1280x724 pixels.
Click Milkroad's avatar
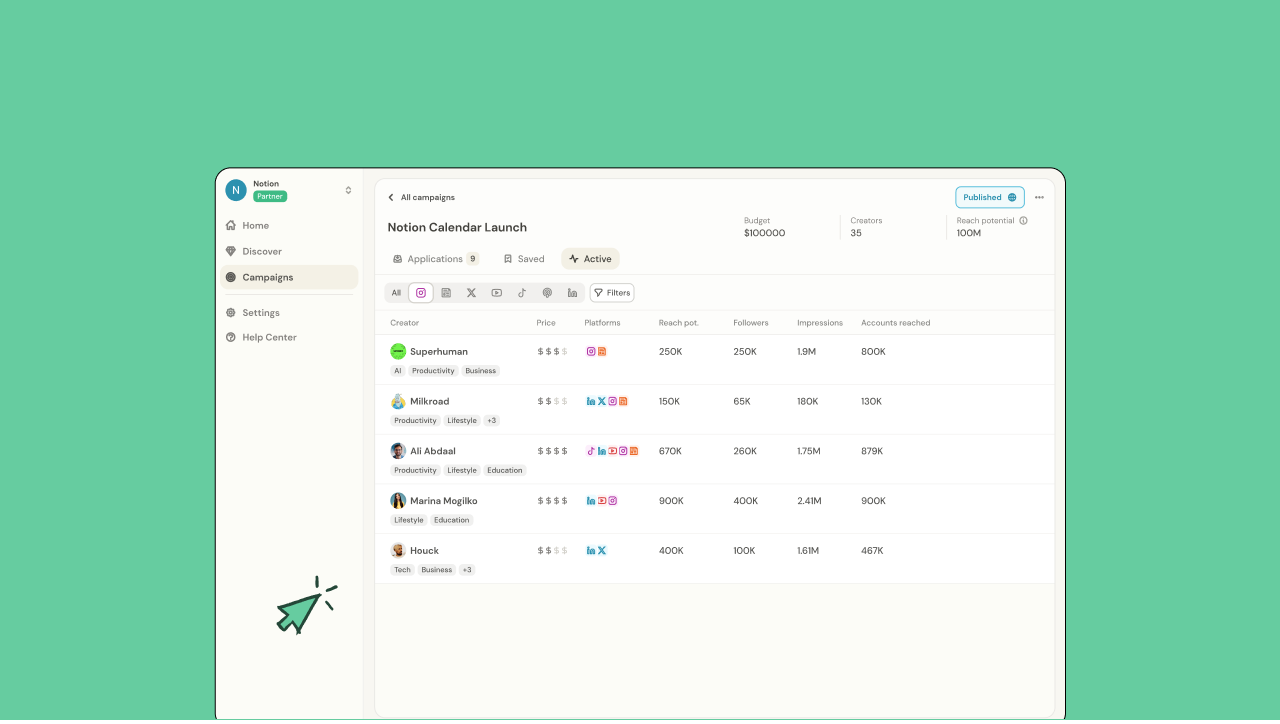click(398, 401)
